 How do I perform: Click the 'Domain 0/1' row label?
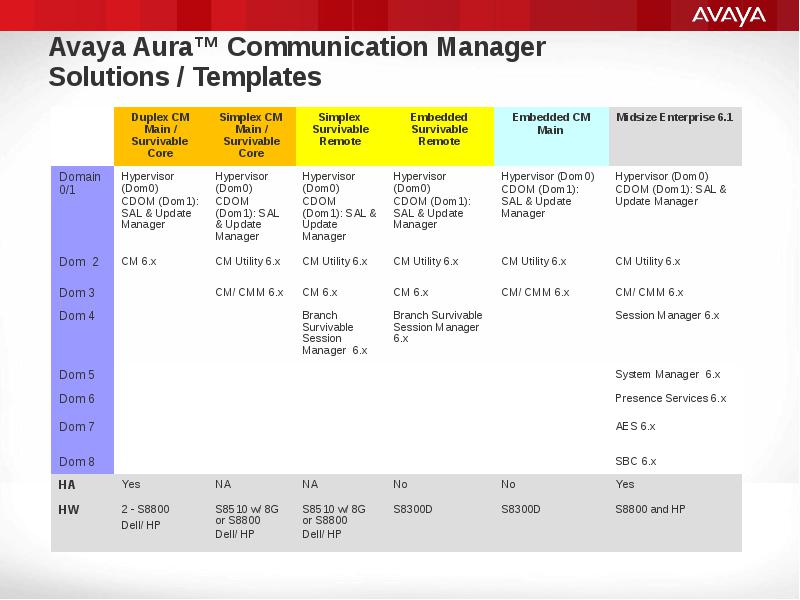coord(80,184)
